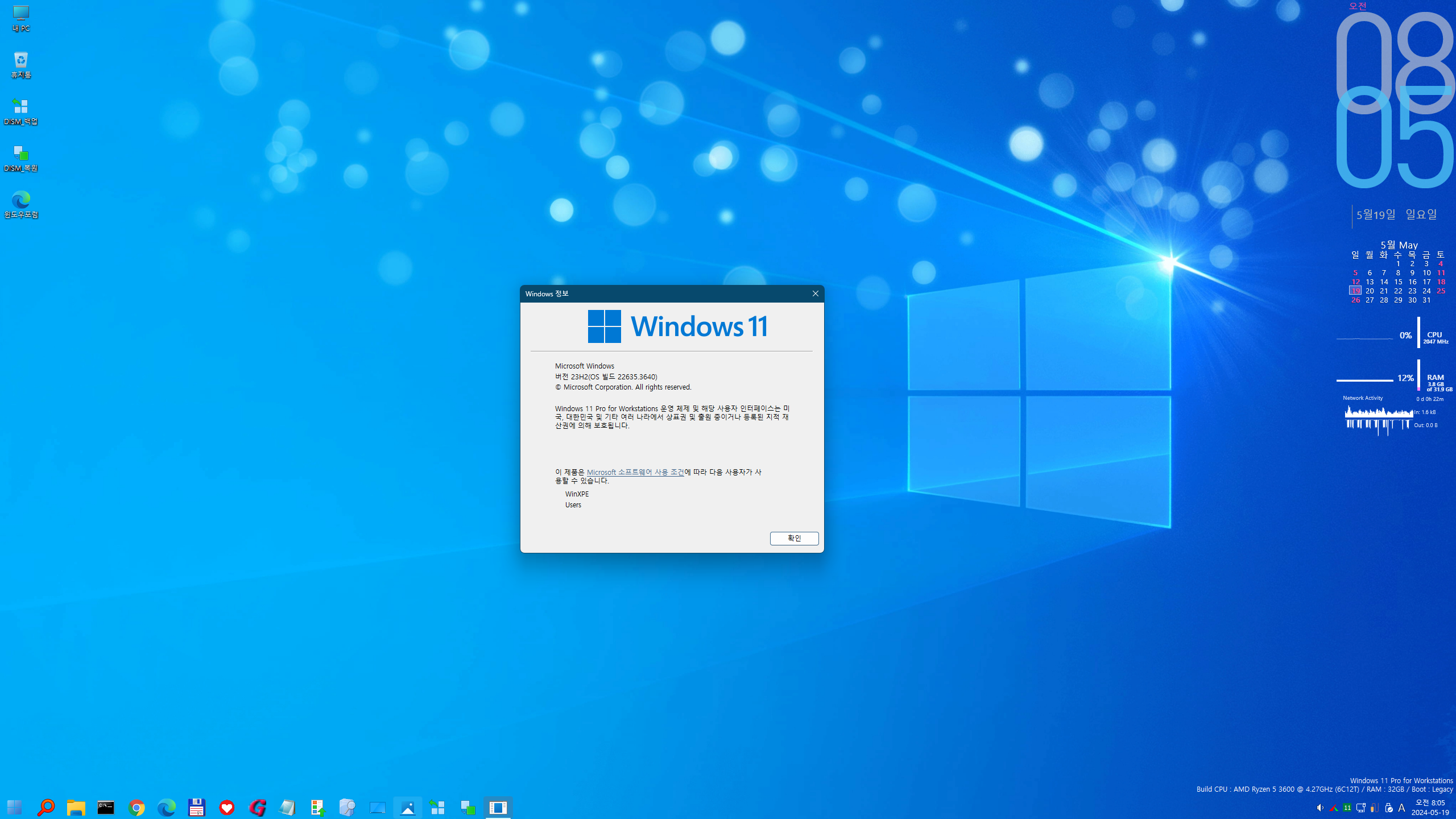The image size is (1456, 819).
Task: Click the 버전 23H2 build text line
Action: click(x=606, y=377)
